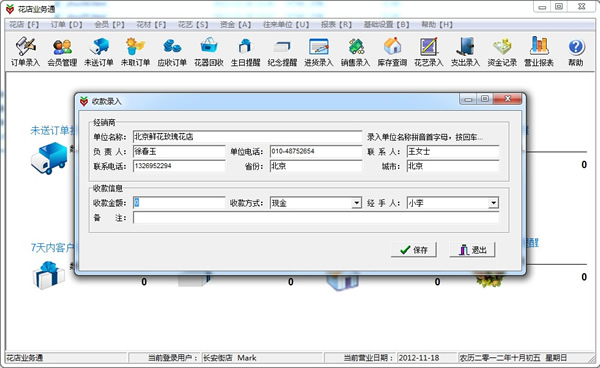
Task: Focus the 单位名称 company name field
Action: (247, 137)
